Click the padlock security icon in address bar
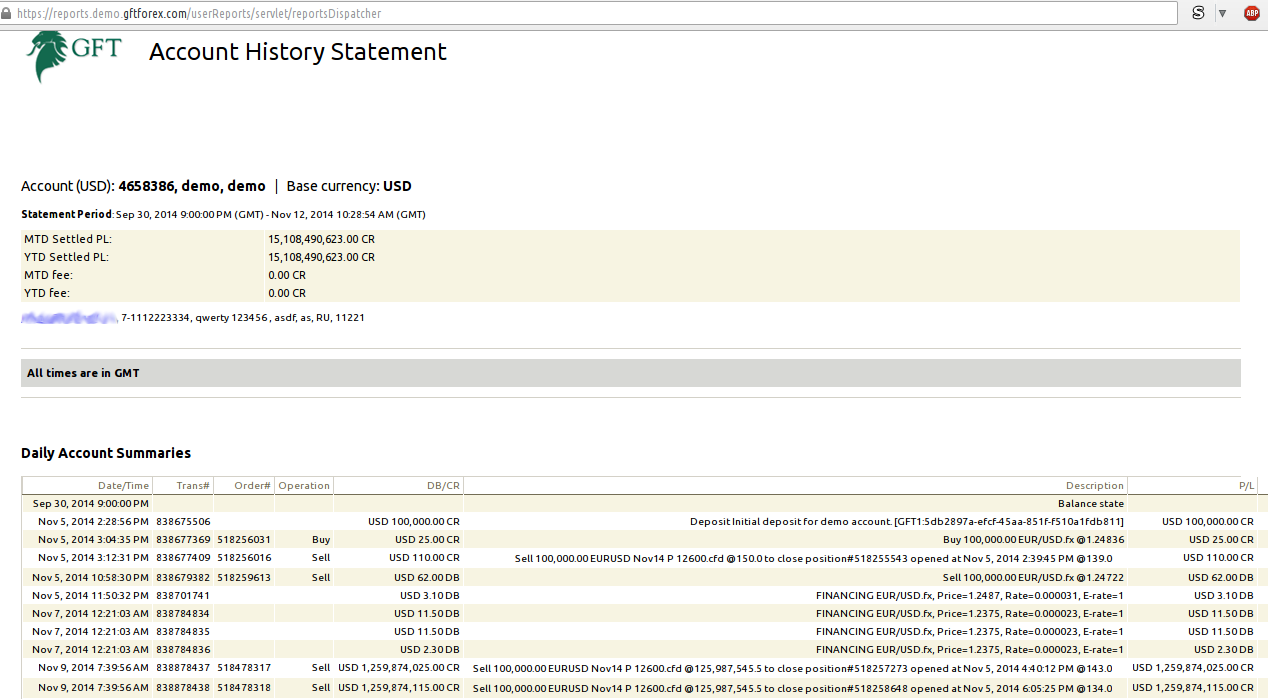Image resolution: width=1268 pixels, height=699 pixels. tap(7, 14)
